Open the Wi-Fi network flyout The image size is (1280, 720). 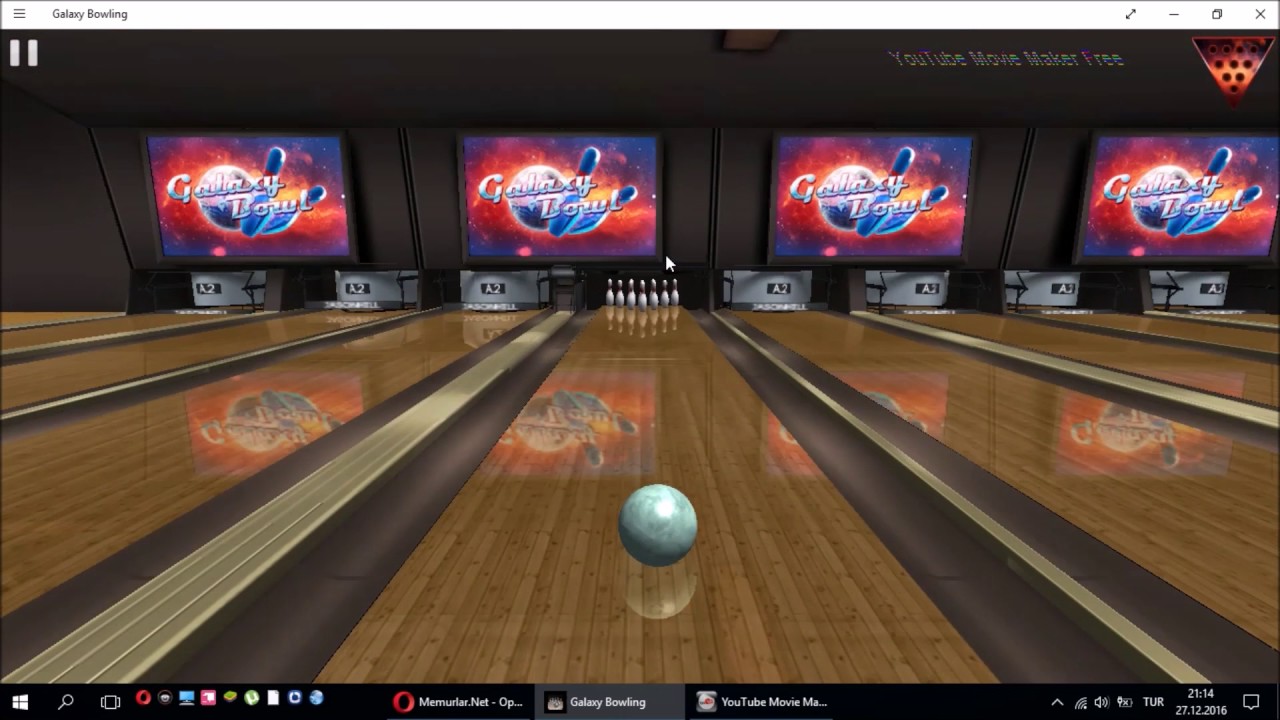1081,702
